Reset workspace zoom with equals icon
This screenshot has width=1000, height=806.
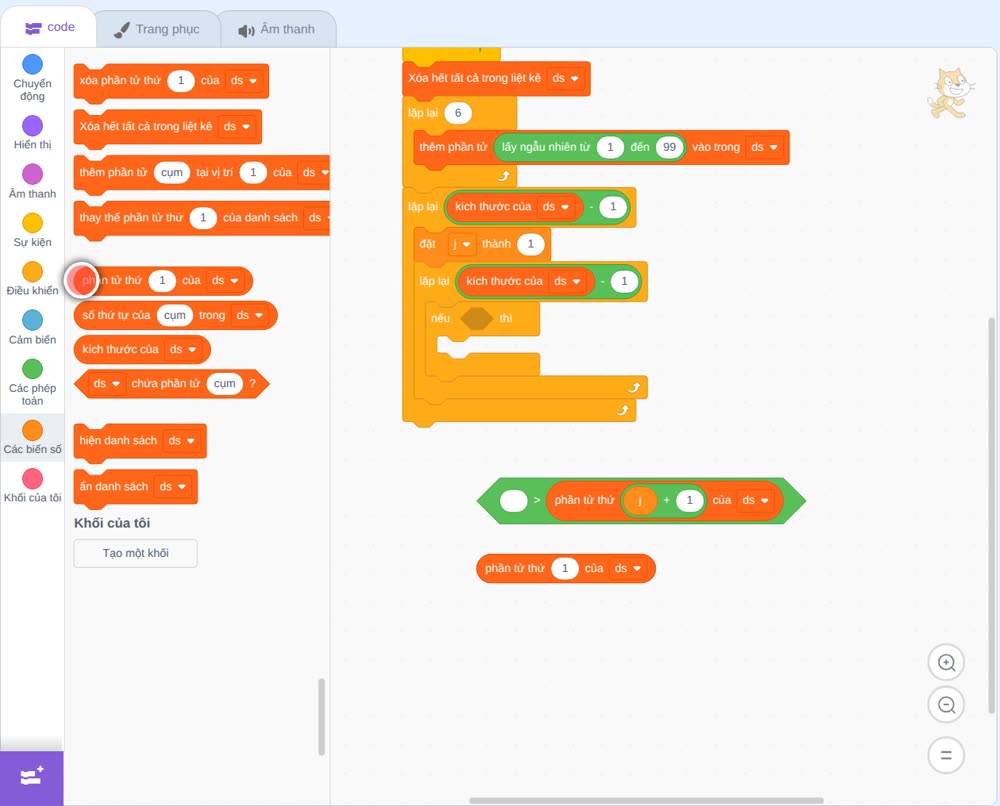pyautogui.click(x=946, y=755)
